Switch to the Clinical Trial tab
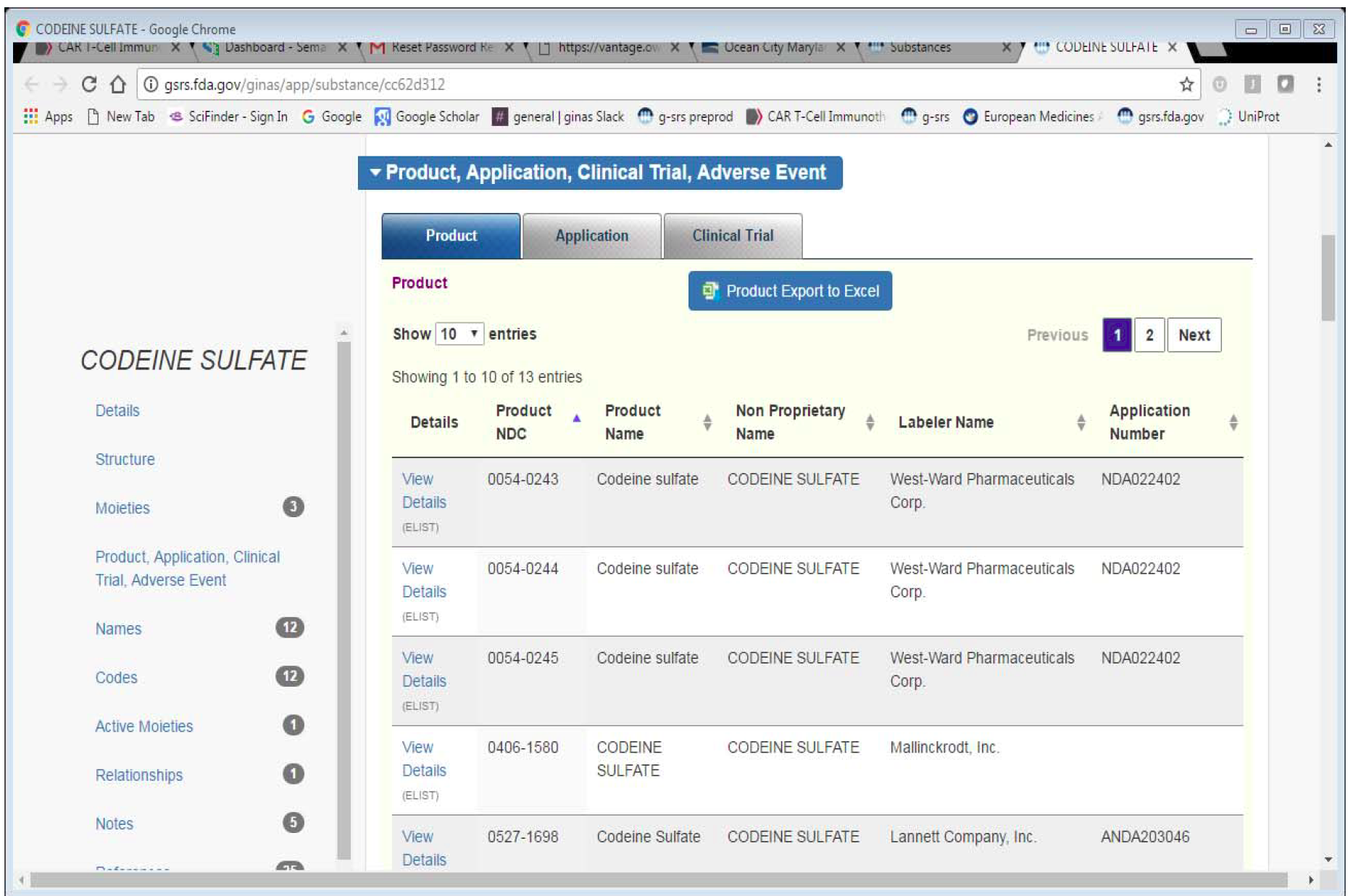 coord(733,235)
